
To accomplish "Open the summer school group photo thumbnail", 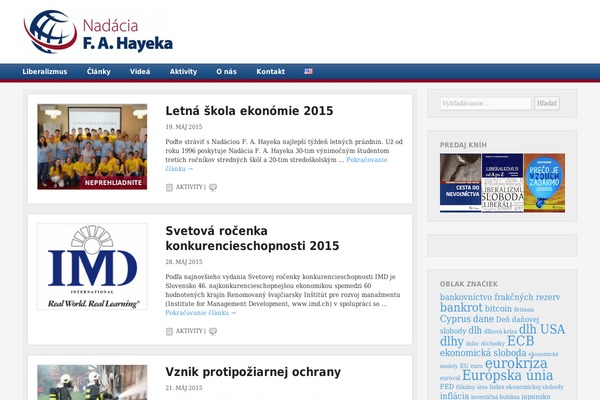I will [x=92, y=147].
